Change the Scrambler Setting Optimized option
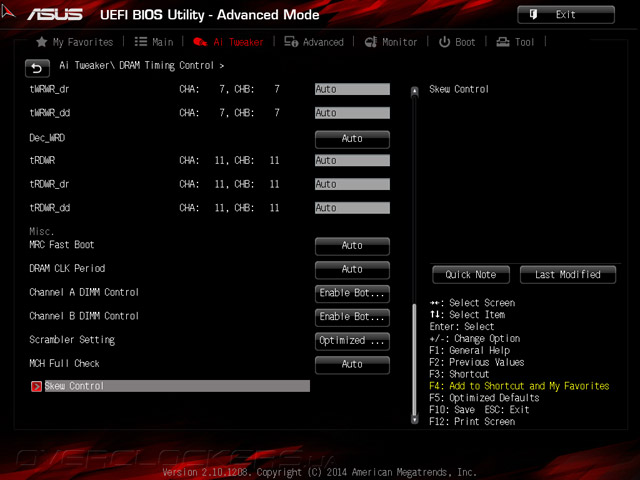The width and height of the screenshot is (640, 480). (x=352, y=341)
